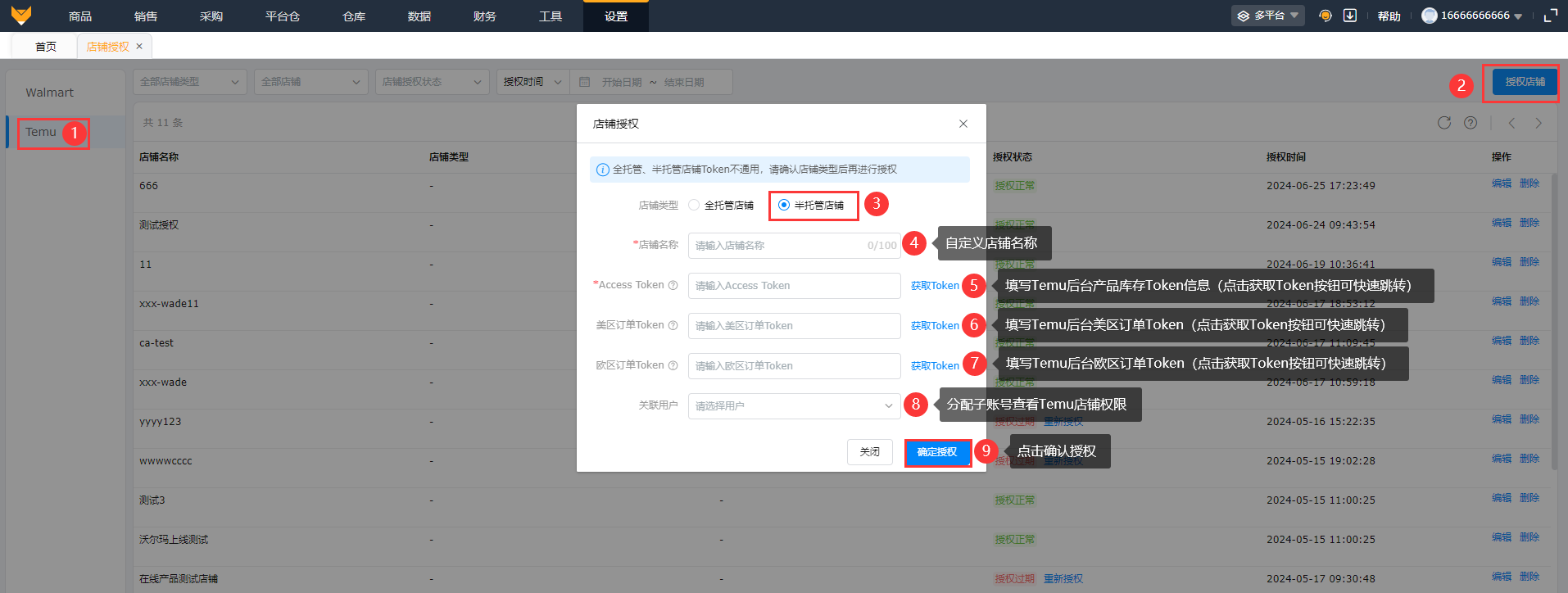
Task: Click help icon beside 欧区订单Token label
Action: click(x=673, y=365)
